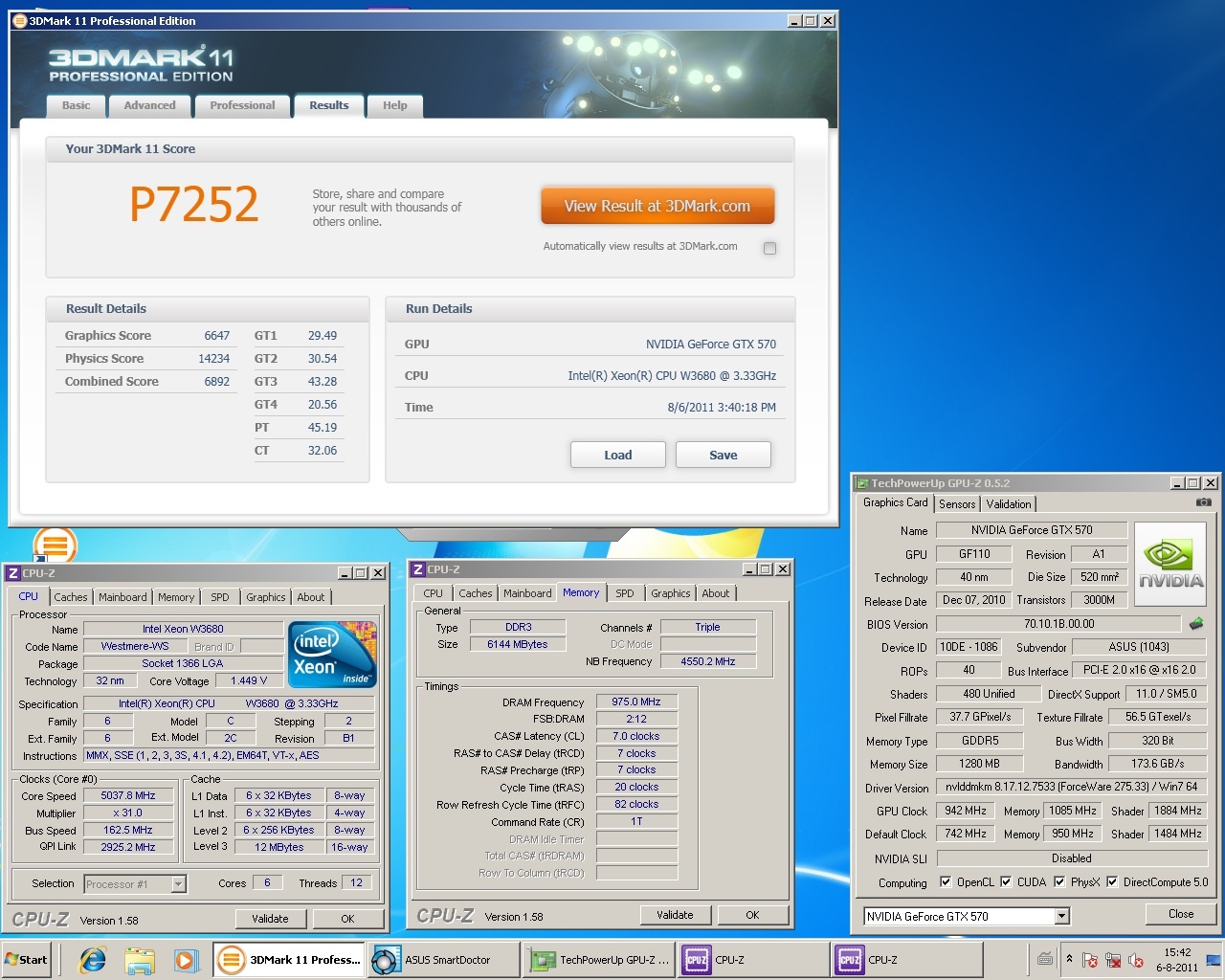Click the CPU-Z CPU window title icon
Screen dimensions: 1225x980
click(13, 572)
